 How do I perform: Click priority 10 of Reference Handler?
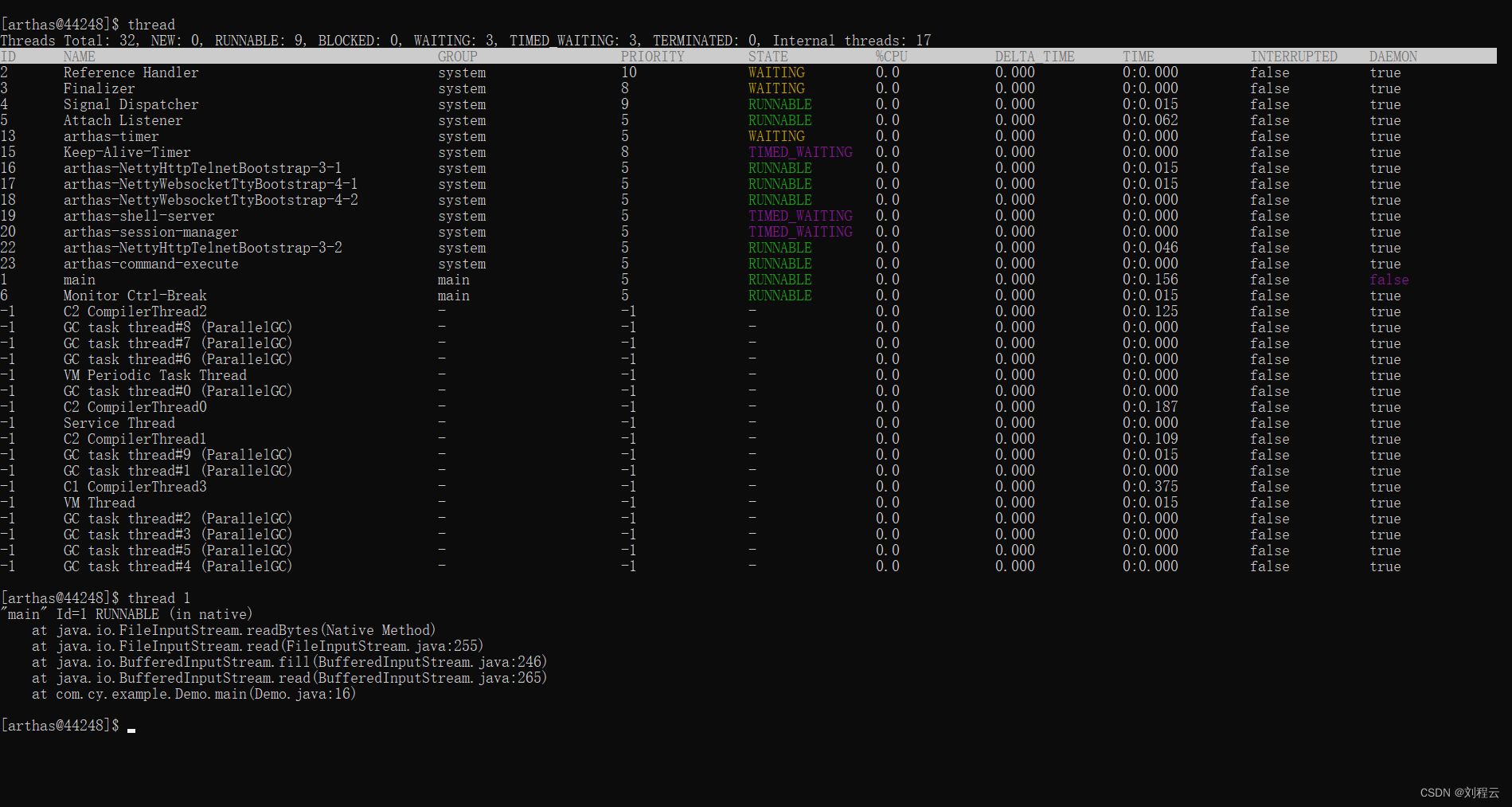click(x=629, y=72)
